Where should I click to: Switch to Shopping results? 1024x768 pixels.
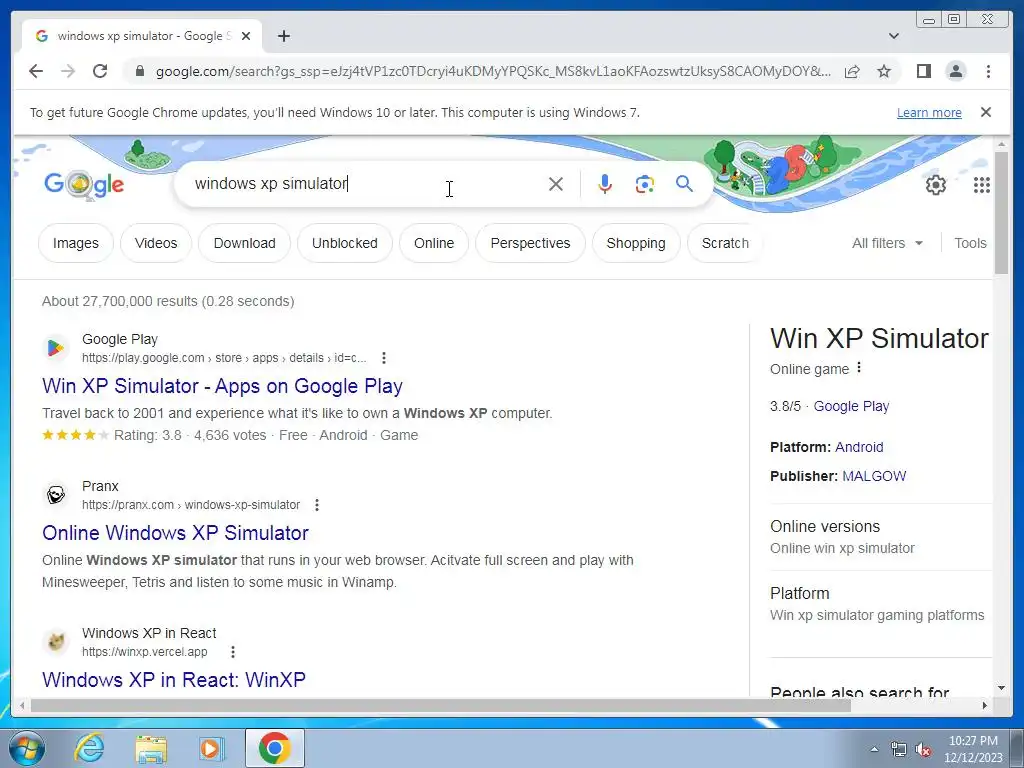coord(636,243)
